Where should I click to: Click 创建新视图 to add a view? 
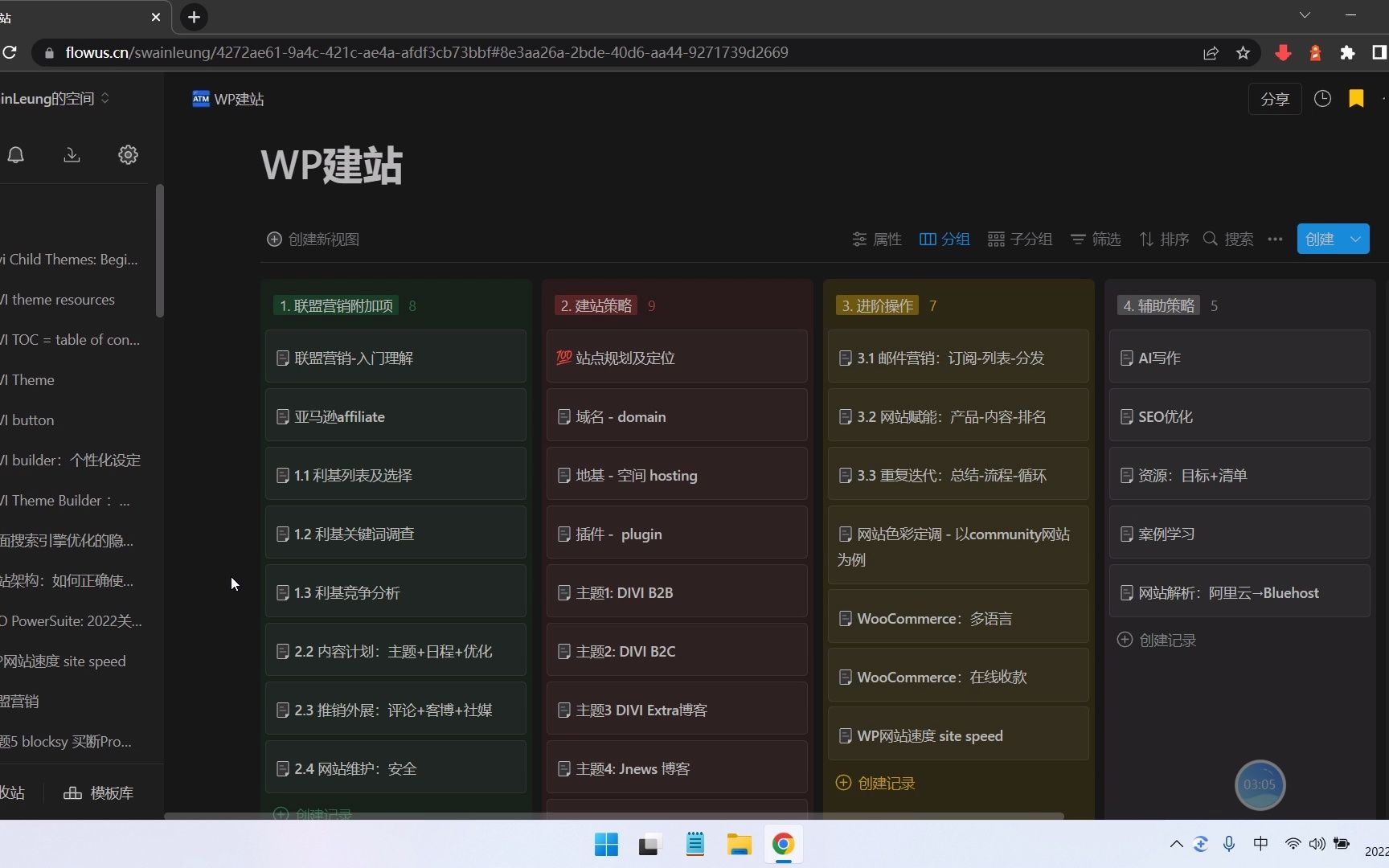[x=312, y=239]
